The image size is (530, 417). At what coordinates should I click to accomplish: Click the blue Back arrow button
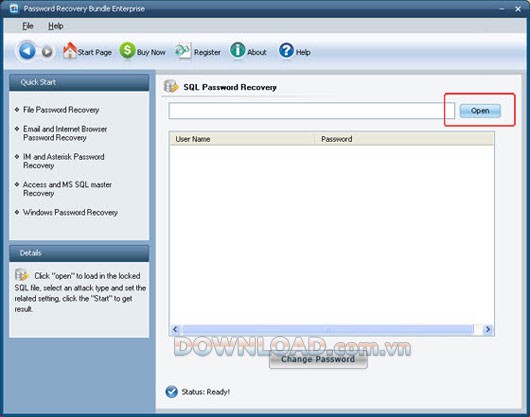[27, 51]
